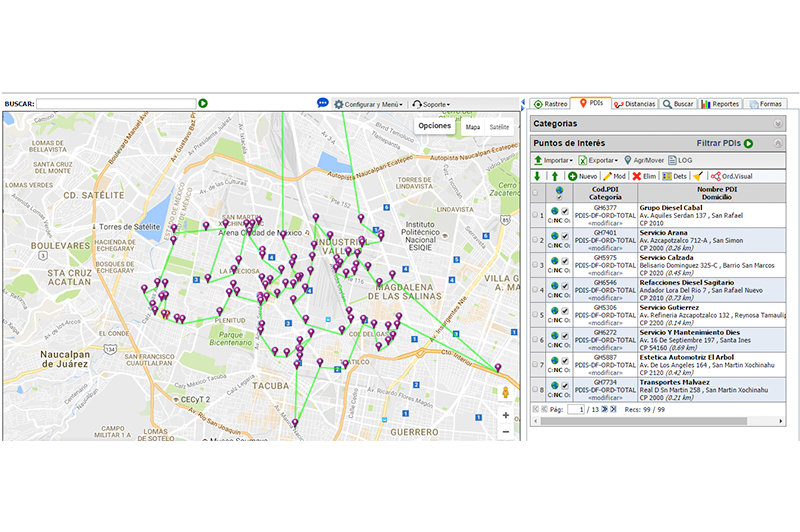Click «modificar» link for GH6377
The image size is (800, 532).
605,223
